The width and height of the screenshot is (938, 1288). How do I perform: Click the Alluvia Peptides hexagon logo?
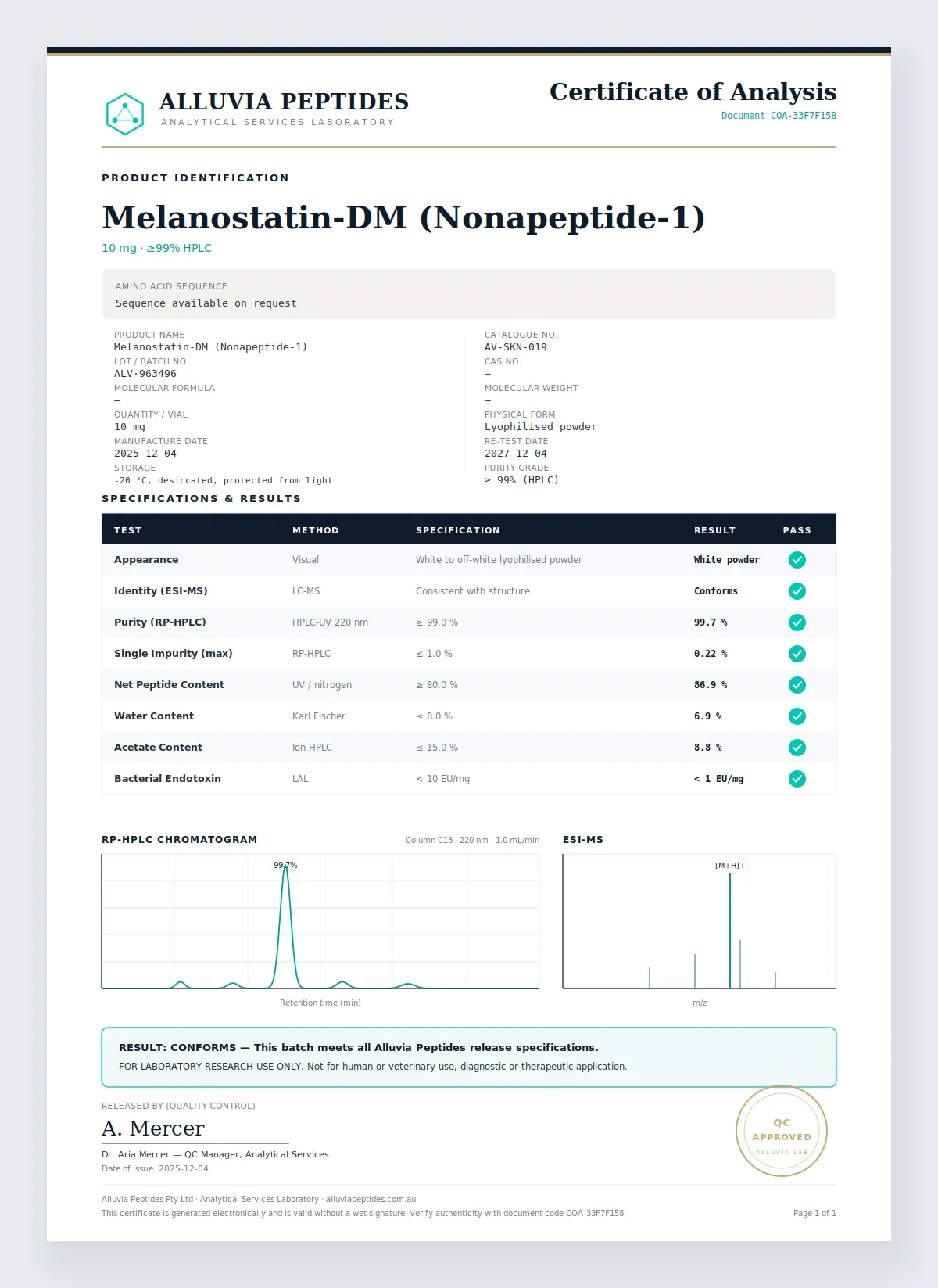(125, 114)
